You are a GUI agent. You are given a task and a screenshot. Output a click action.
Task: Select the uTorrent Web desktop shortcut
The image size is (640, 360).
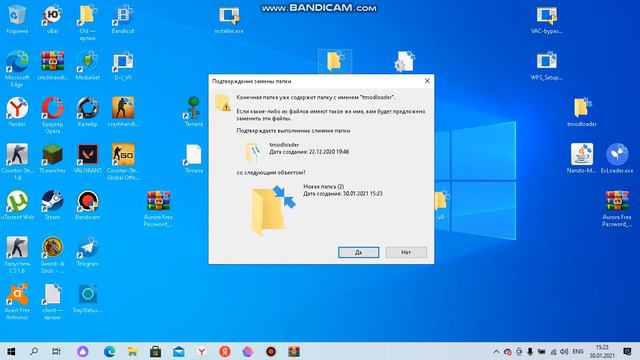17,205
